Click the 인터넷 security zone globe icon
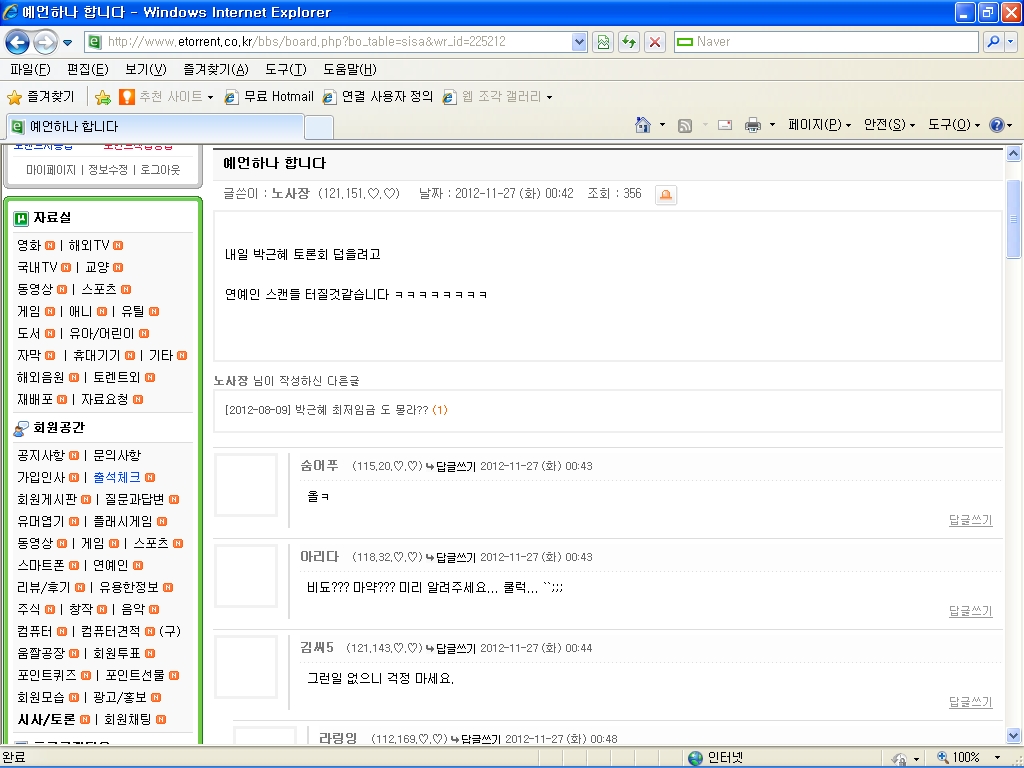Viewport: 1024px width, 768px height. (696, 758)
